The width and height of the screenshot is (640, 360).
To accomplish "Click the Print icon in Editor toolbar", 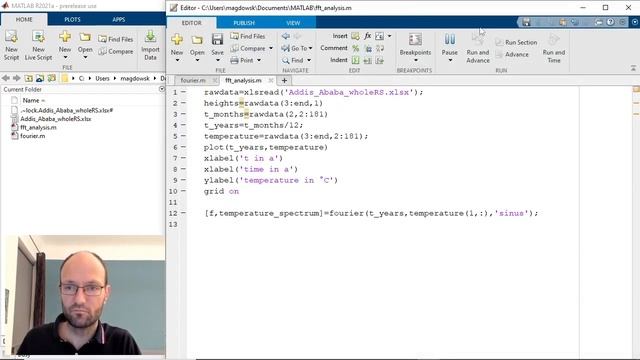I will [234, 60].
